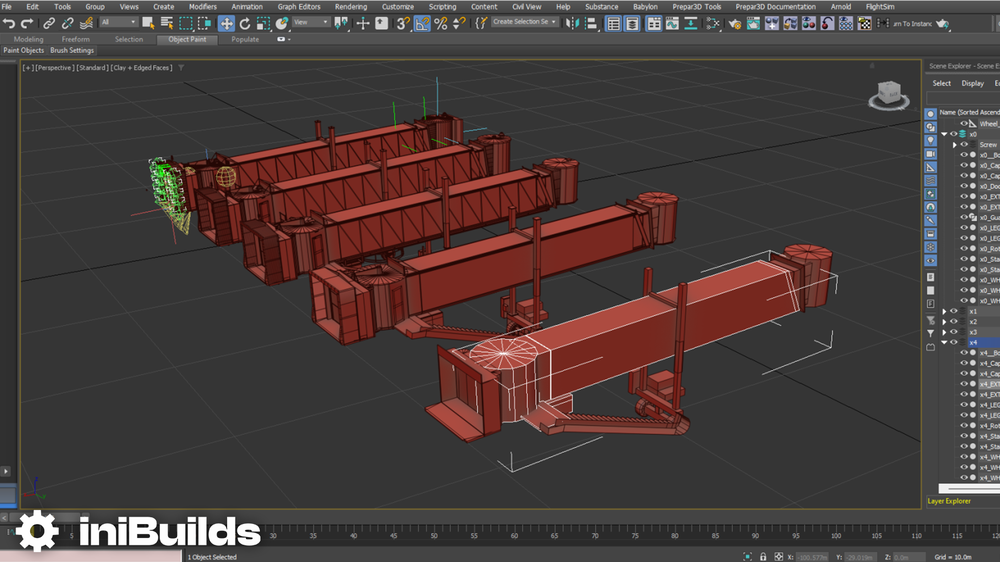Toggle Angle Snap on toolbar
This screenshot has height=562, width=1000.
(x=422, y=23)
